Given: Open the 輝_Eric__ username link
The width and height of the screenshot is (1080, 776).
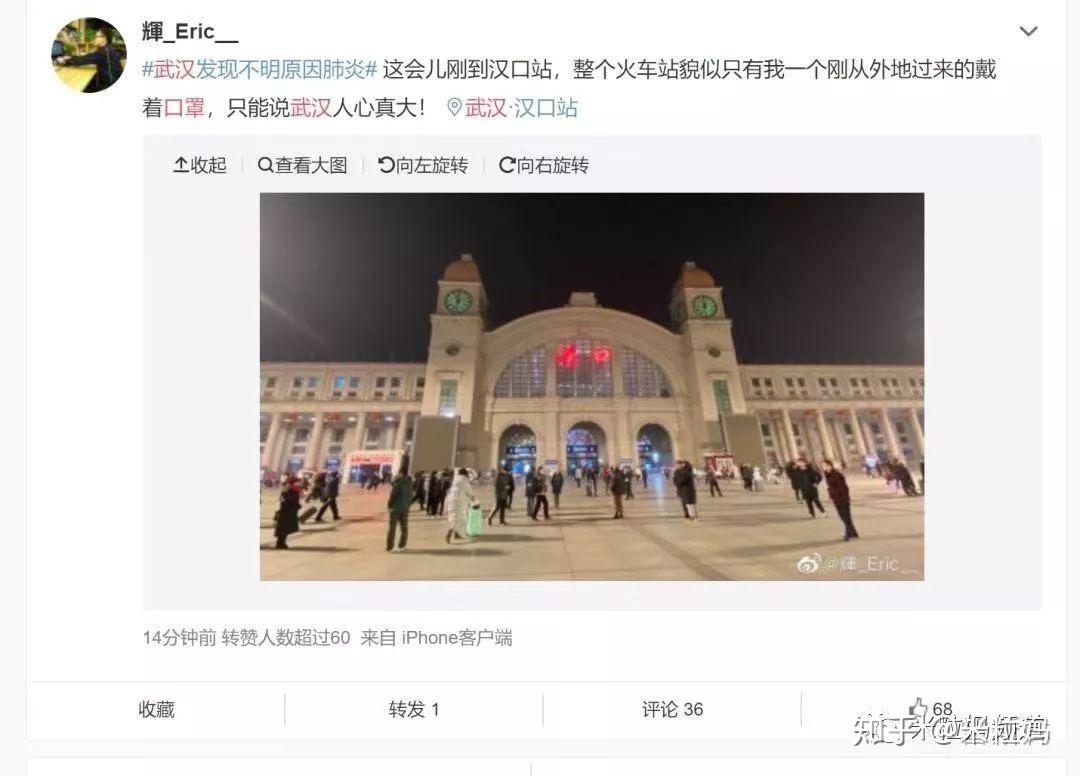Looking at the screenshot, I should [x=190, y=31].
